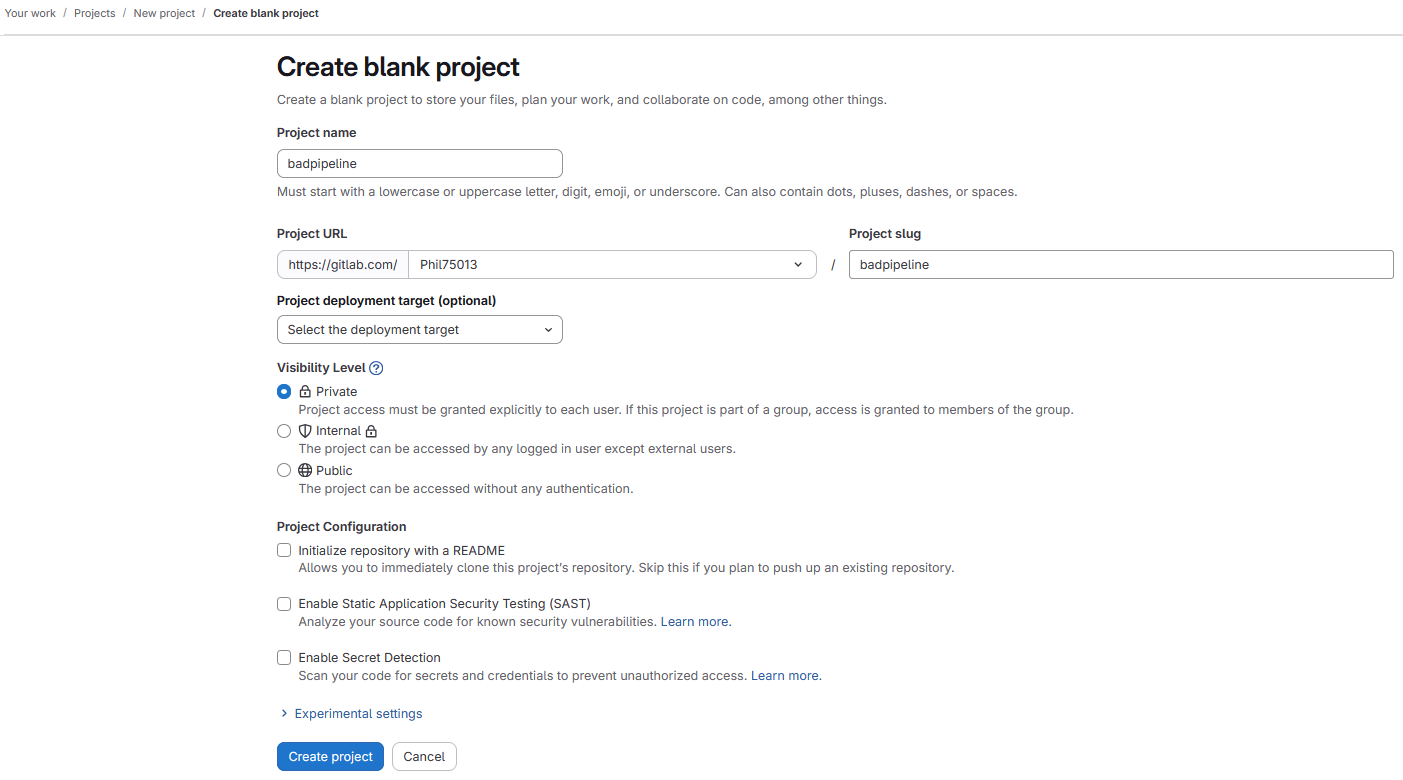
Task: Choose the Internal visibility radio button
Action: pos(284,431)
